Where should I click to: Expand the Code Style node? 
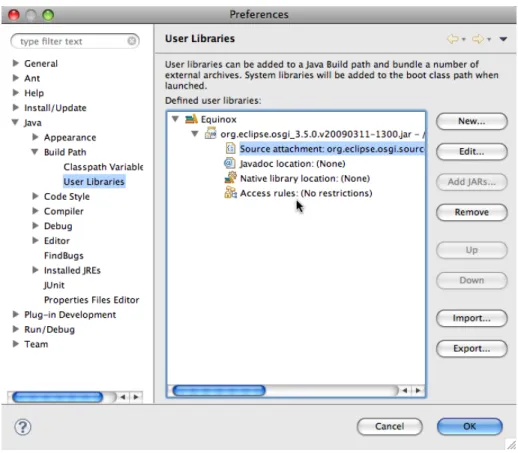click(x=35, y=196)
